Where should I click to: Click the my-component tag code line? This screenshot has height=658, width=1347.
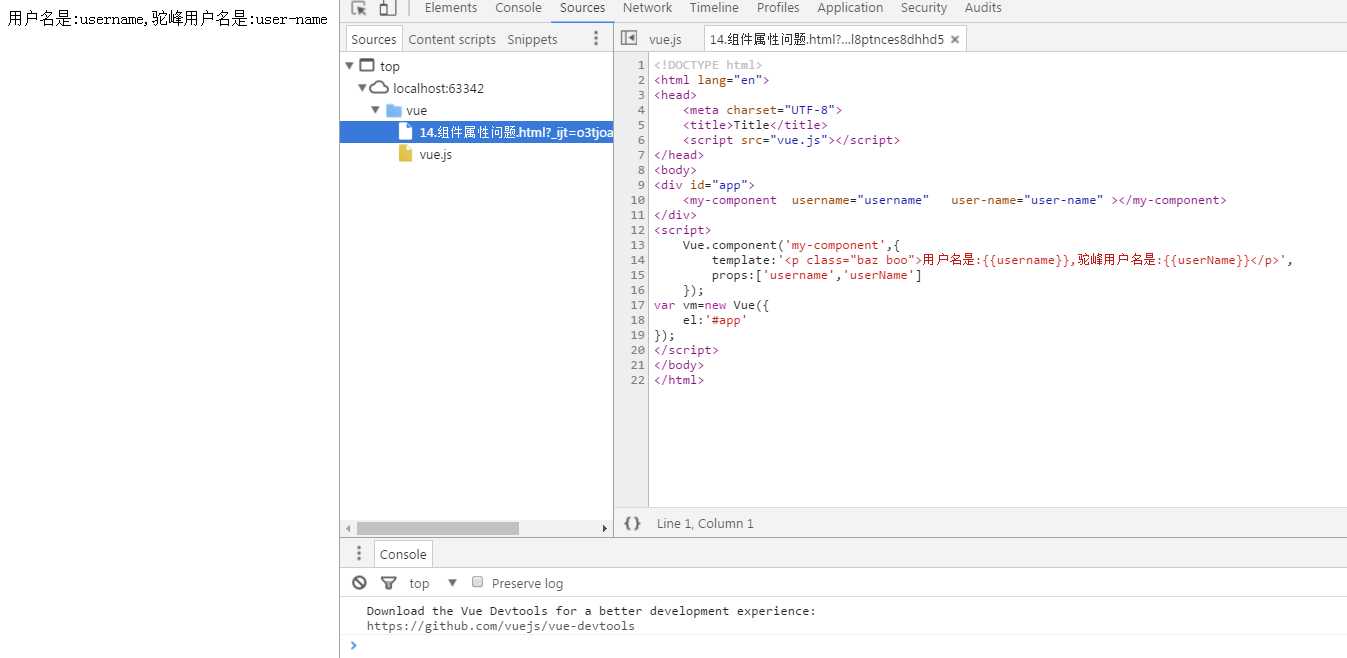coord(954,200)
